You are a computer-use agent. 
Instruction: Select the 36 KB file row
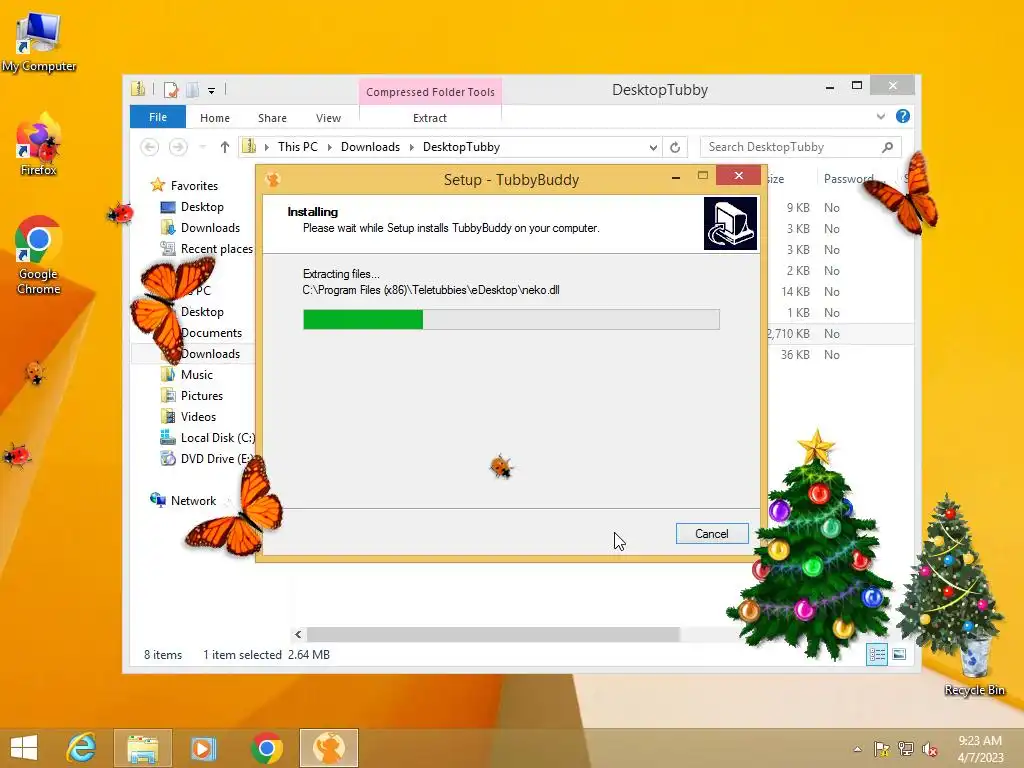coord(839,354)
